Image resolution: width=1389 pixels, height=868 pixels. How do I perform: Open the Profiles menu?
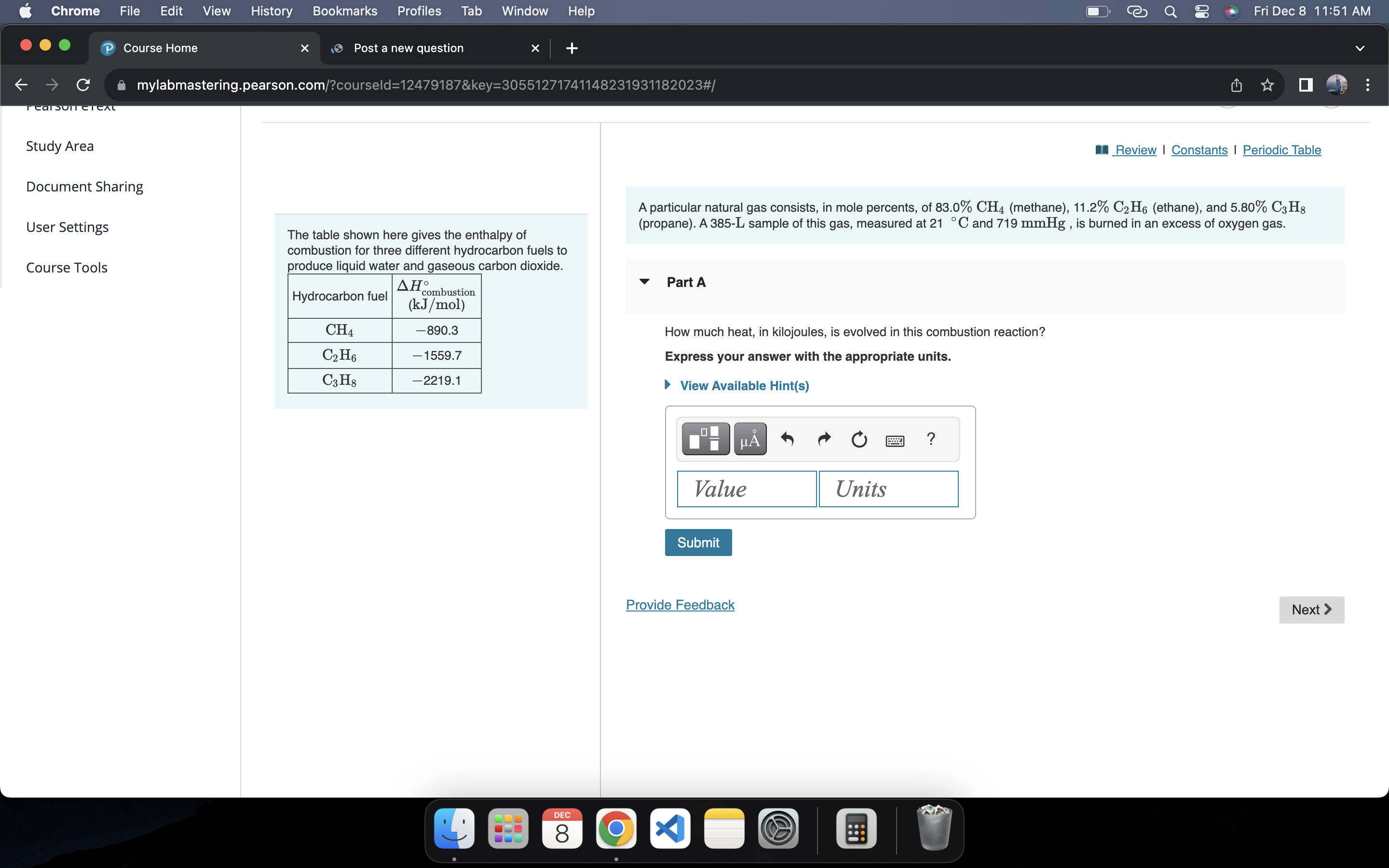tap(419, 11)
